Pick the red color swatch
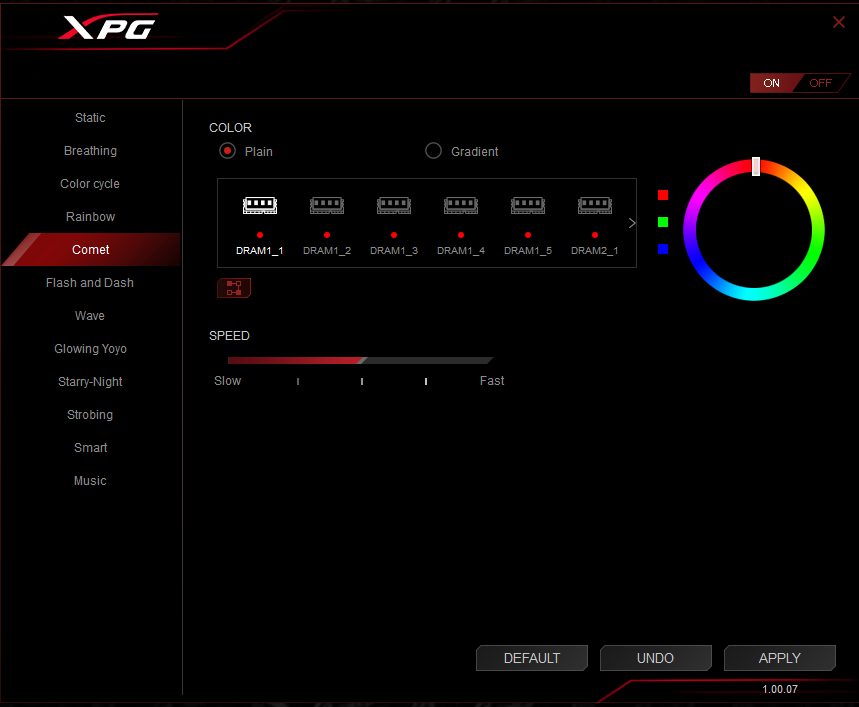Viewport: 859px width, 707px height. pos(663,195)
